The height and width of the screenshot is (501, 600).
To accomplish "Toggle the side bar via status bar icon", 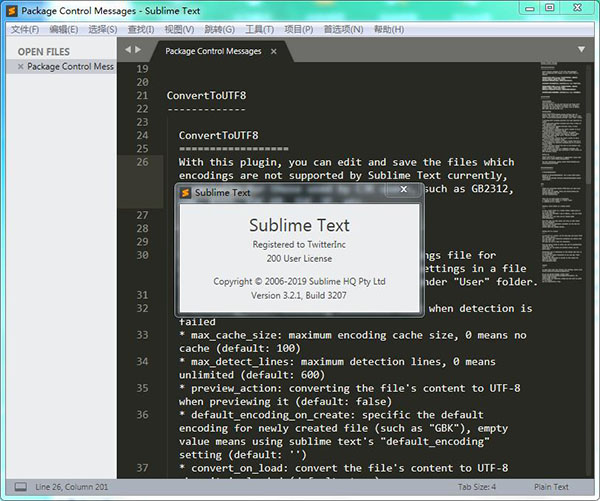I will click(20, 487).
